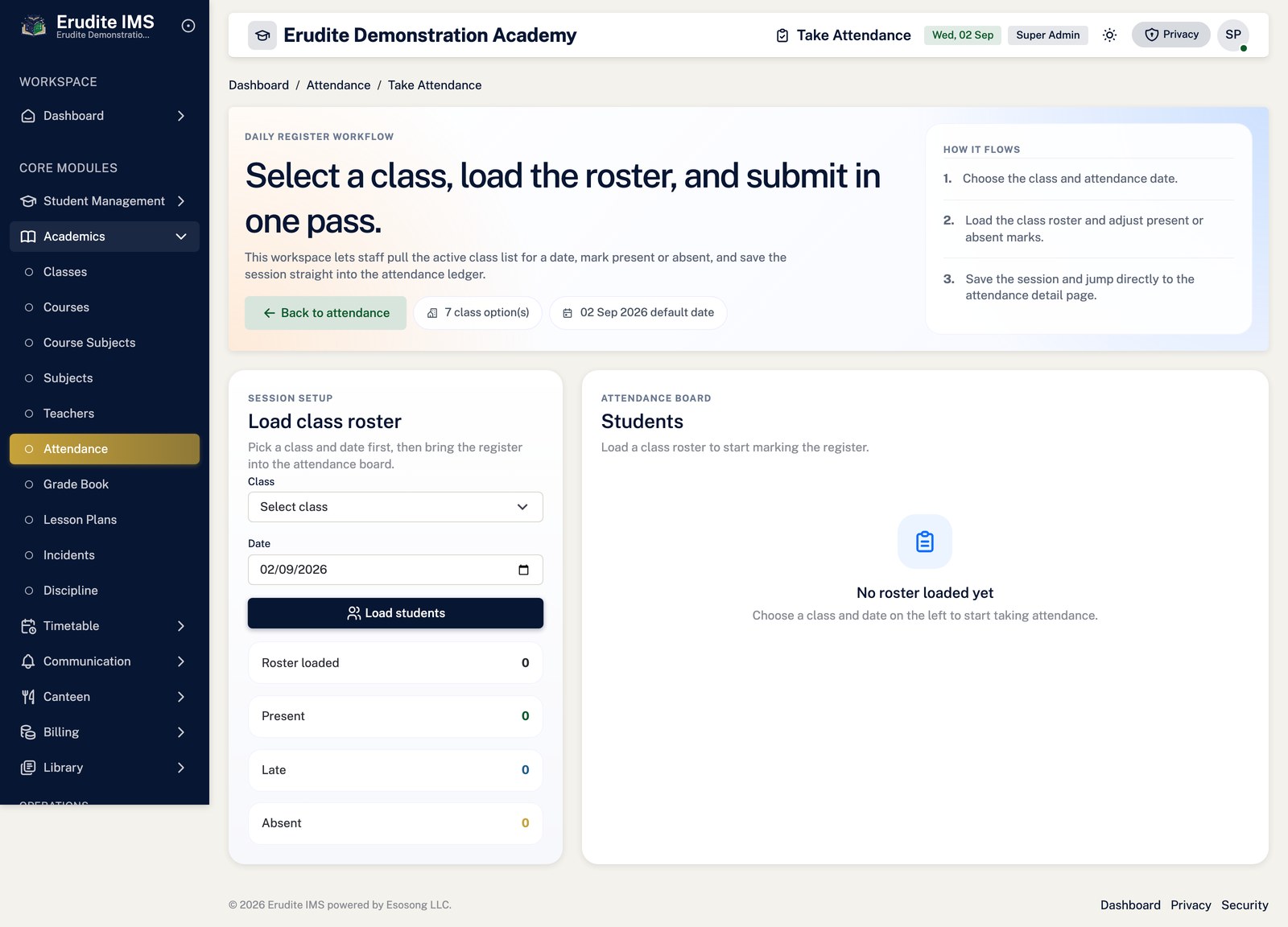
Task: Click the graduation cap academy icon
Action: point(262,35)
